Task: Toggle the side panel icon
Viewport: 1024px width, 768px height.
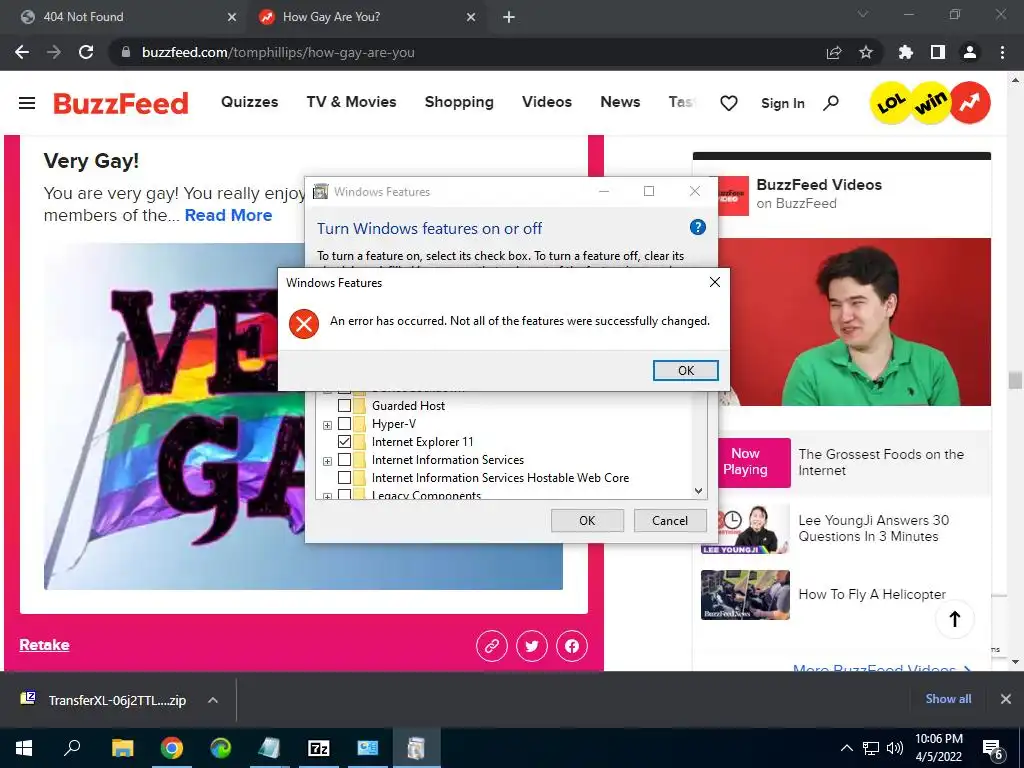Action: [938, 52]
